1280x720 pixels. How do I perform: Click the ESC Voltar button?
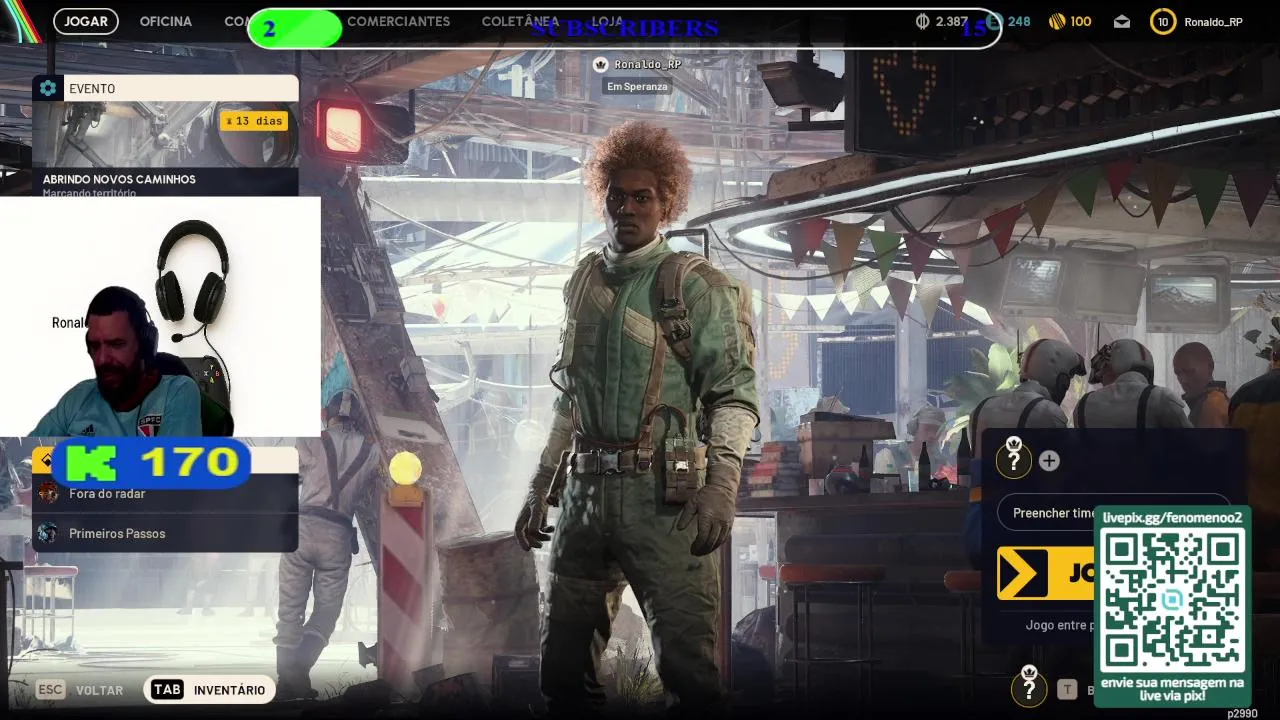click(80, 690)
